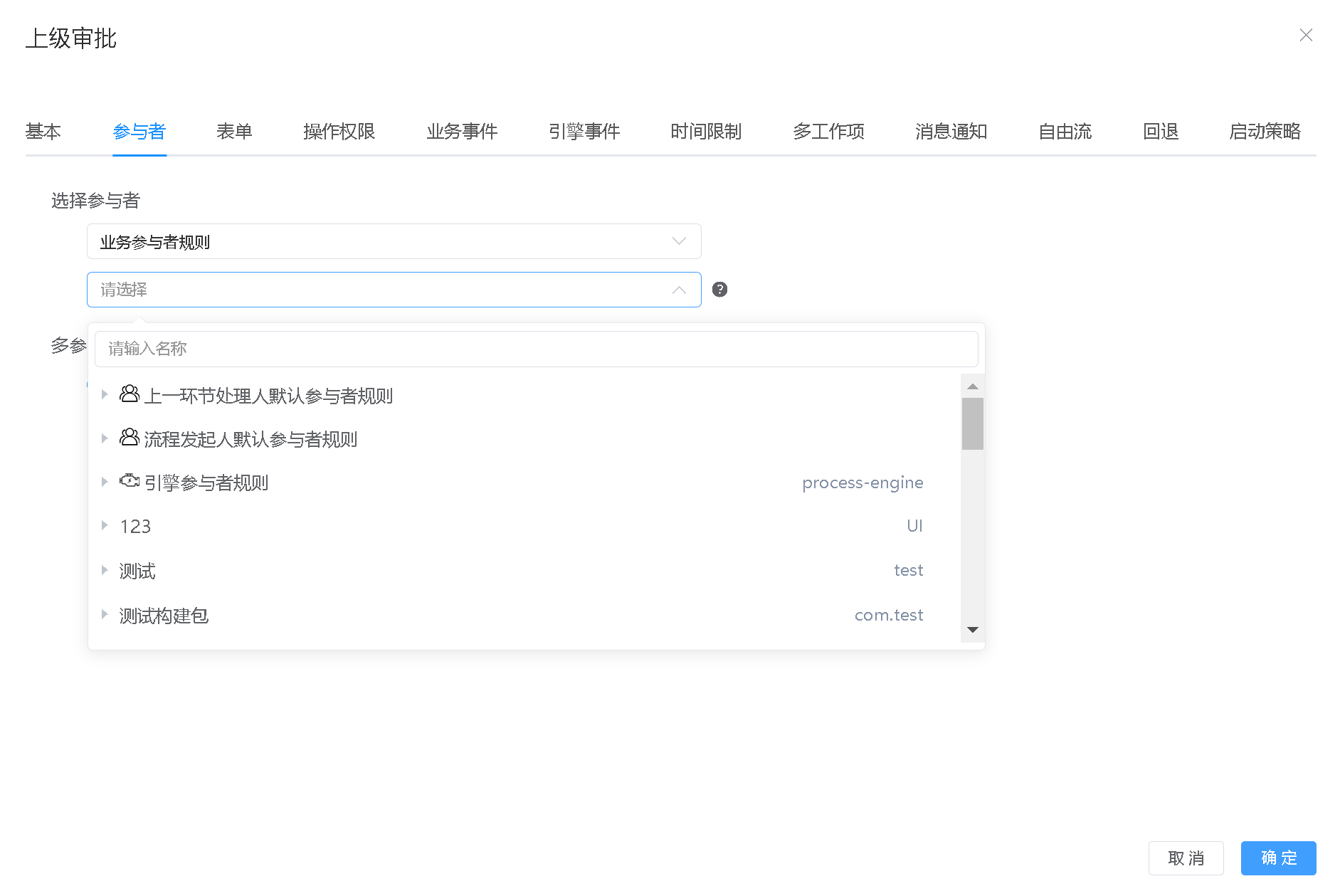Open the 启动策略 tab

tap(1265, 131)
